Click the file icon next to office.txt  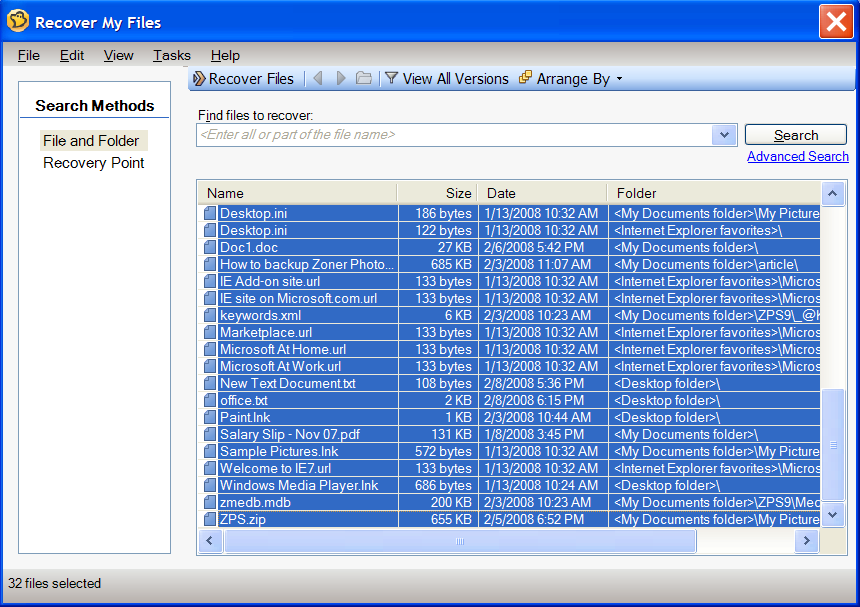(x=210, y=400)
